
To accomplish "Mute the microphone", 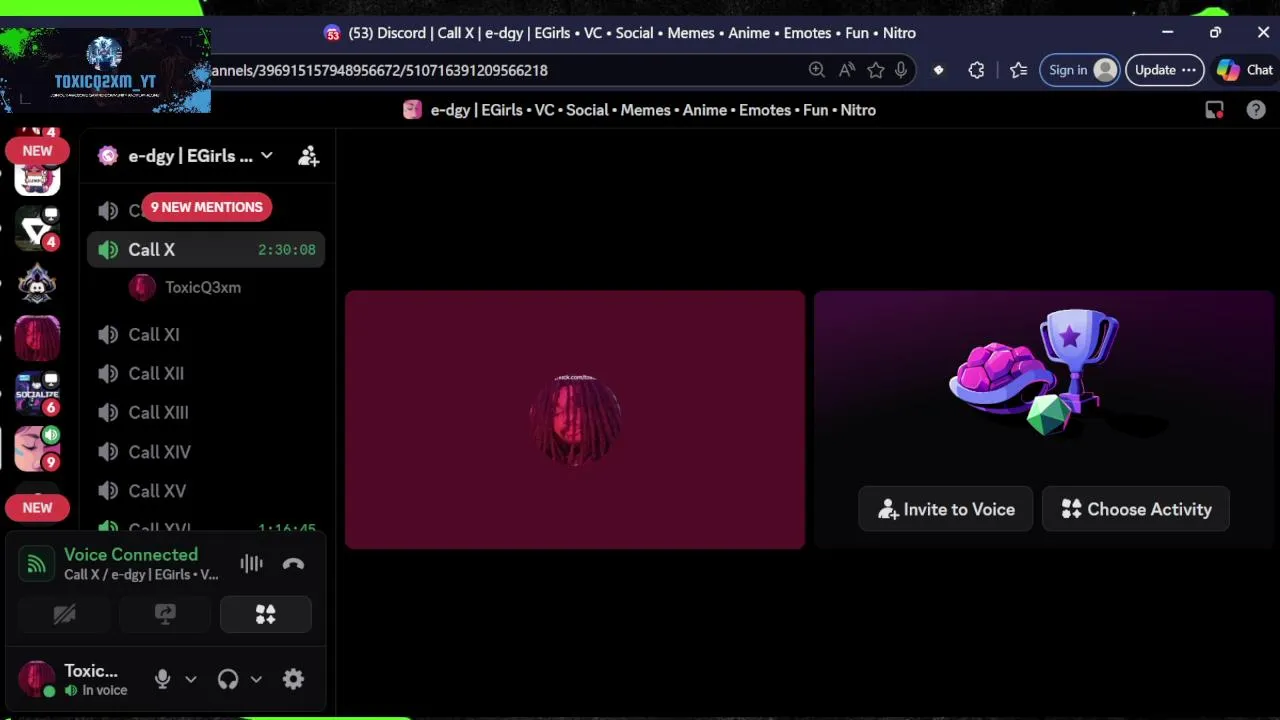I will coord(162,679).
